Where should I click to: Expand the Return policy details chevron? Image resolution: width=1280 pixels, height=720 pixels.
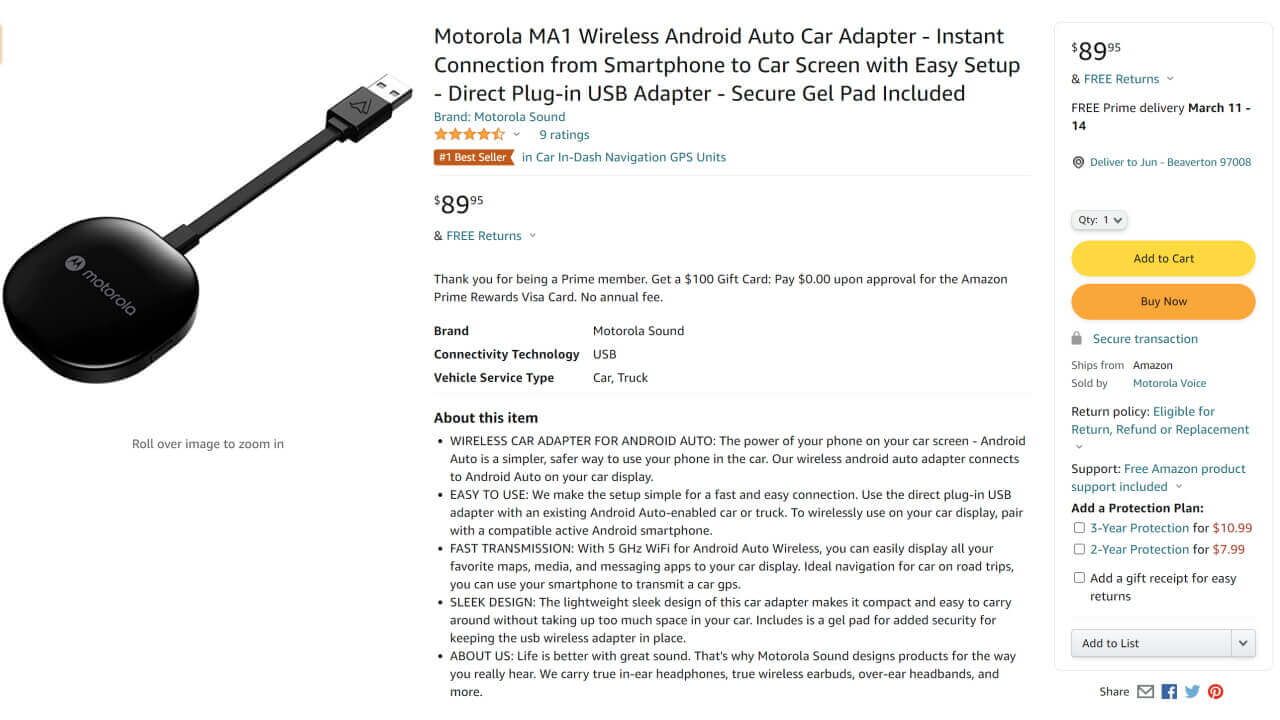pos(1077,447)
